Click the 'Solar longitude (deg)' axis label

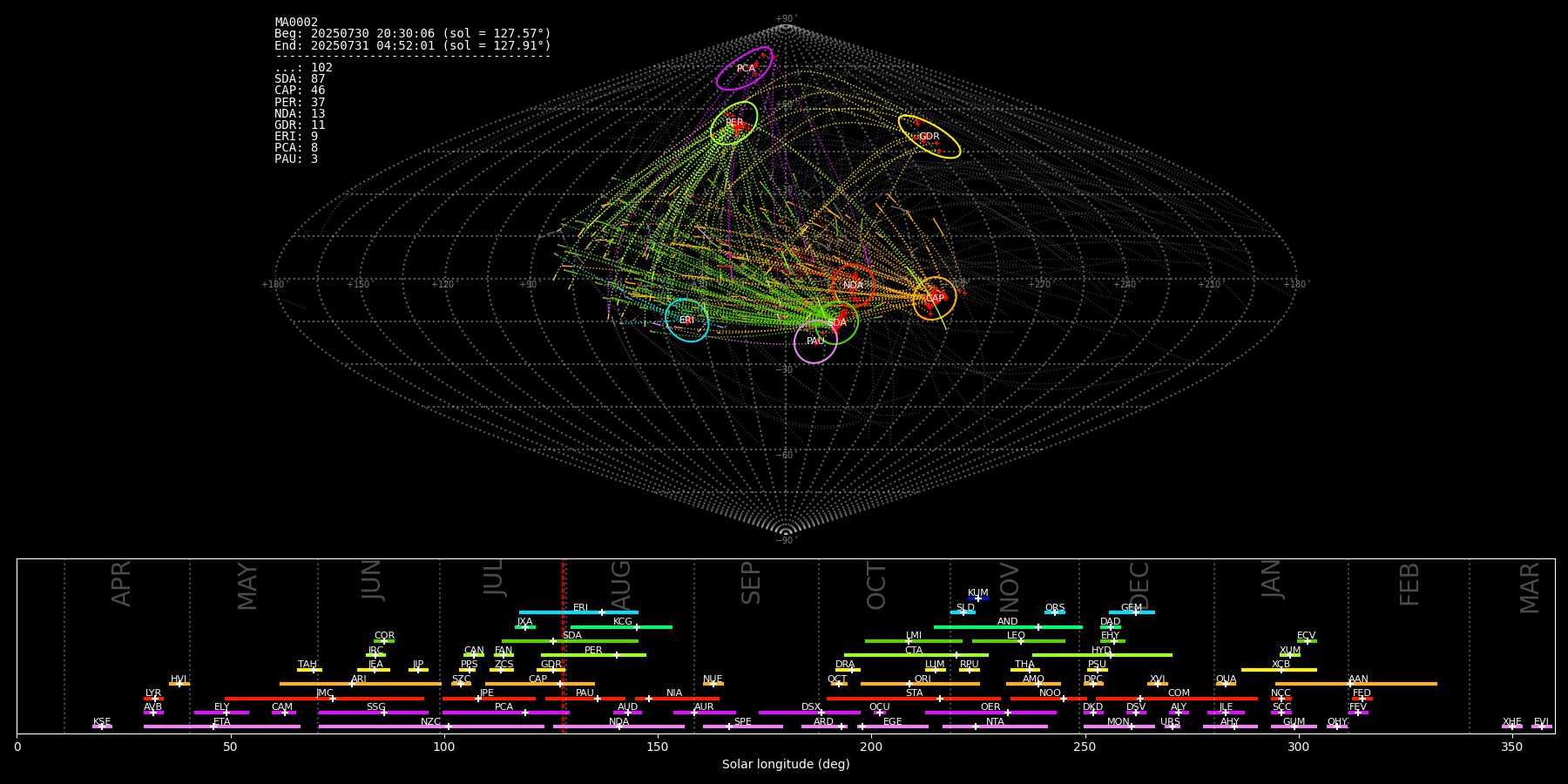tap(786, 765)
